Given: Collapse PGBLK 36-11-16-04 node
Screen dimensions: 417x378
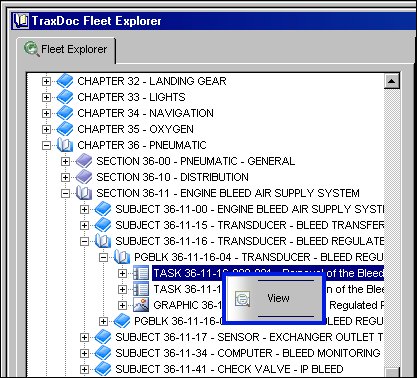Looking at the screenshot, I should coord(103,257).
